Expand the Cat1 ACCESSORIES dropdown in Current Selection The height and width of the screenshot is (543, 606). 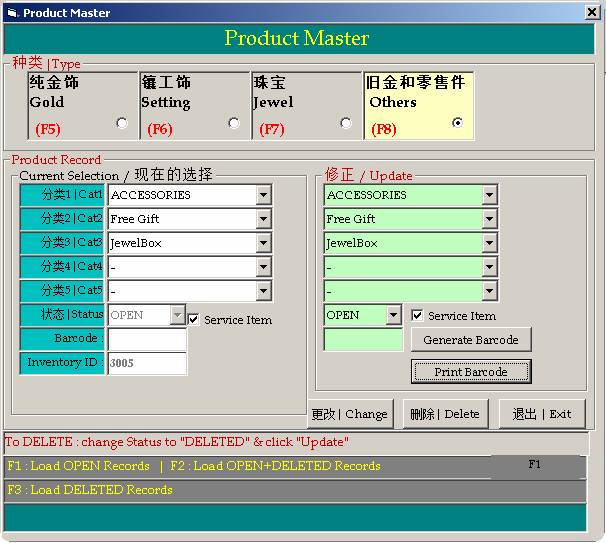pos(263,195)
